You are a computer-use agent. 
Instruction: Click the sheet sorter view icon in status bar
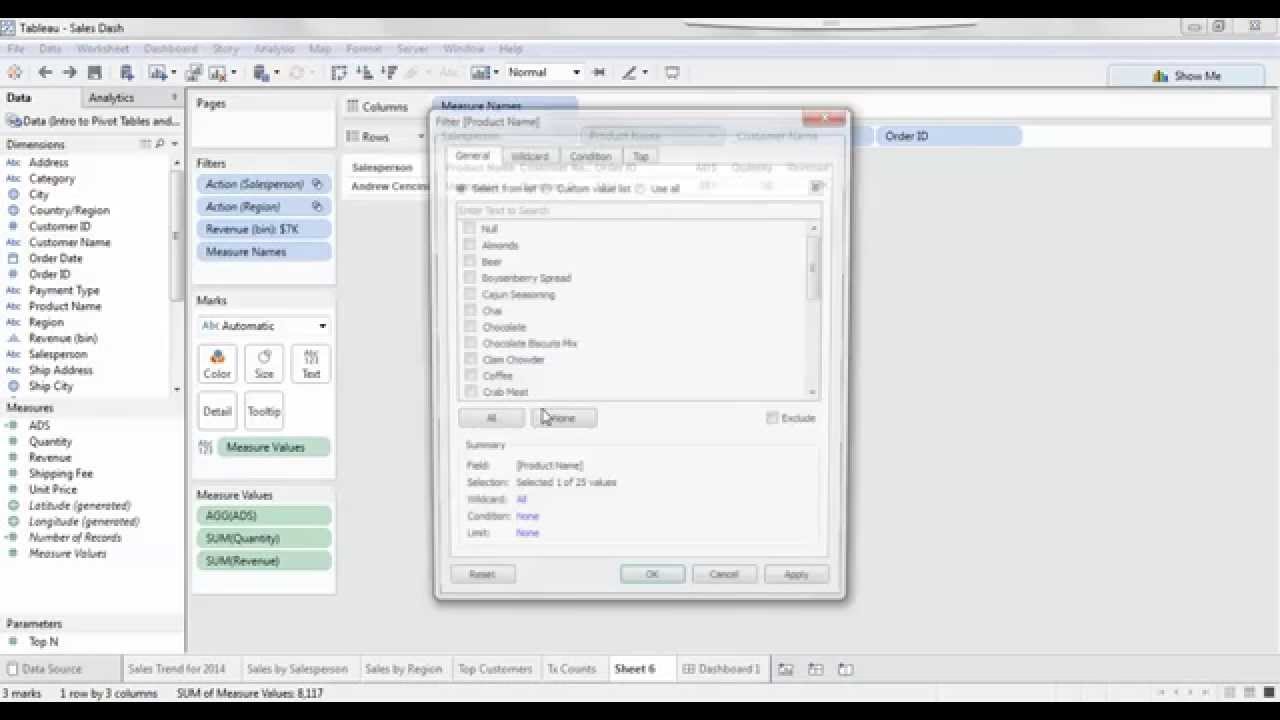(x=1250, y=692)
